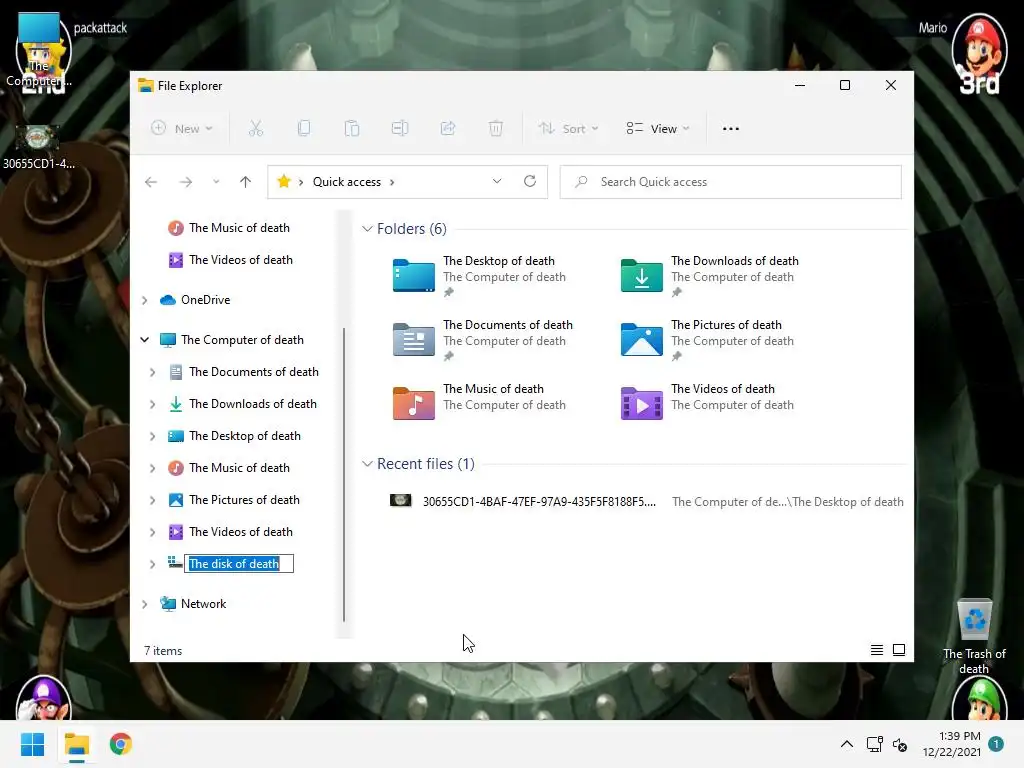The image size is (1024, 768).
Task: Open The Desktop of death folder tile
Action: 483,276
